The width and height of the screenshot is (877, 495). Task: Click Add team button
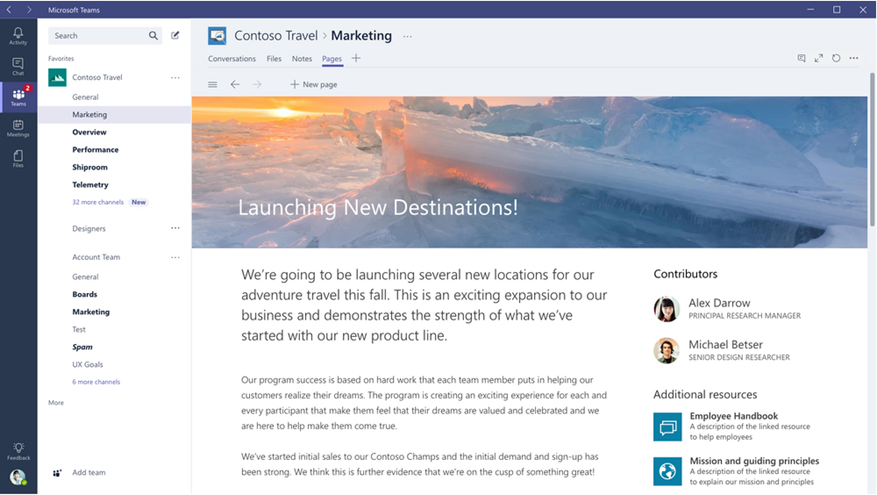click(79, 473)
